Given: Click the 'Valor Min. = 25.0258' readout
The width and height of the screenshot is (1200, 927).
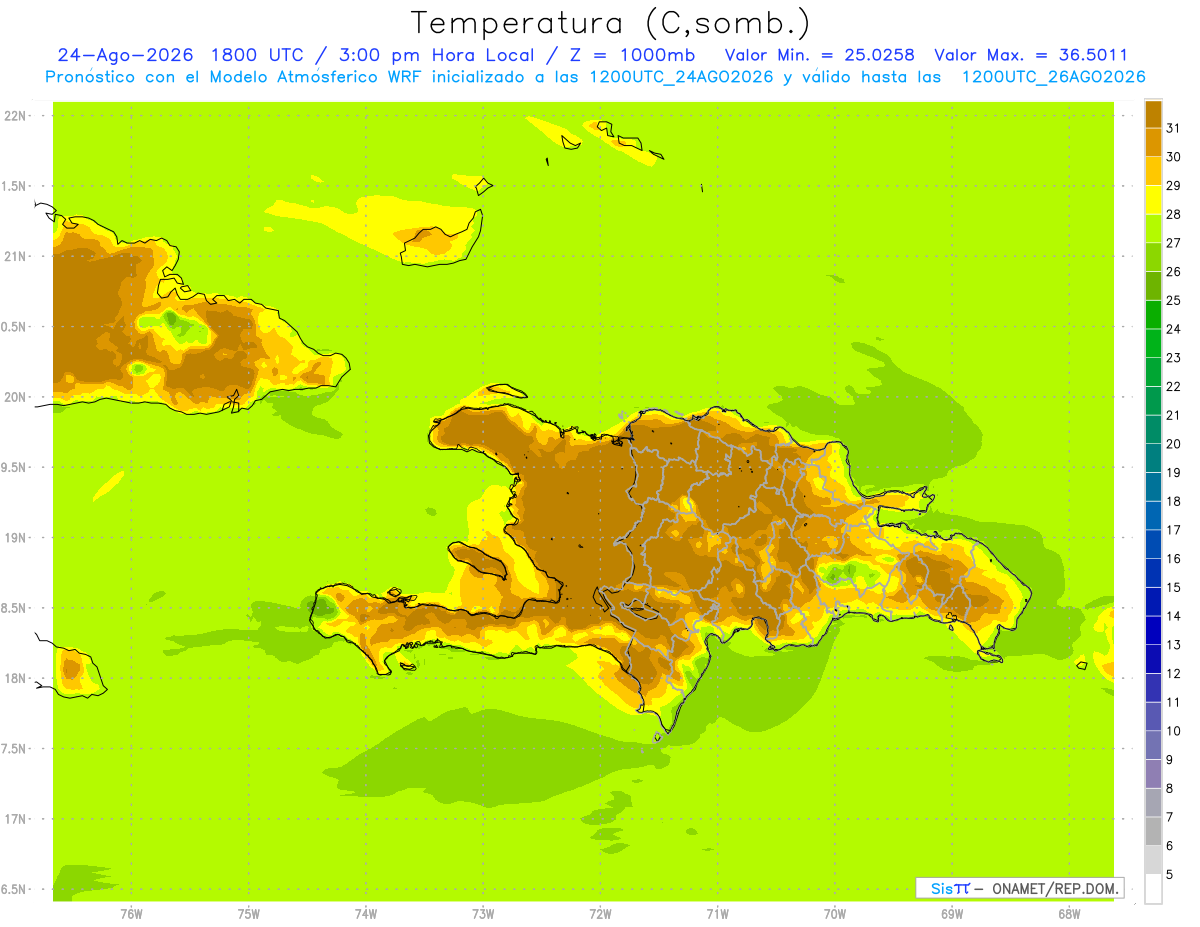Looking at the screenshot, I should [820, 55].
